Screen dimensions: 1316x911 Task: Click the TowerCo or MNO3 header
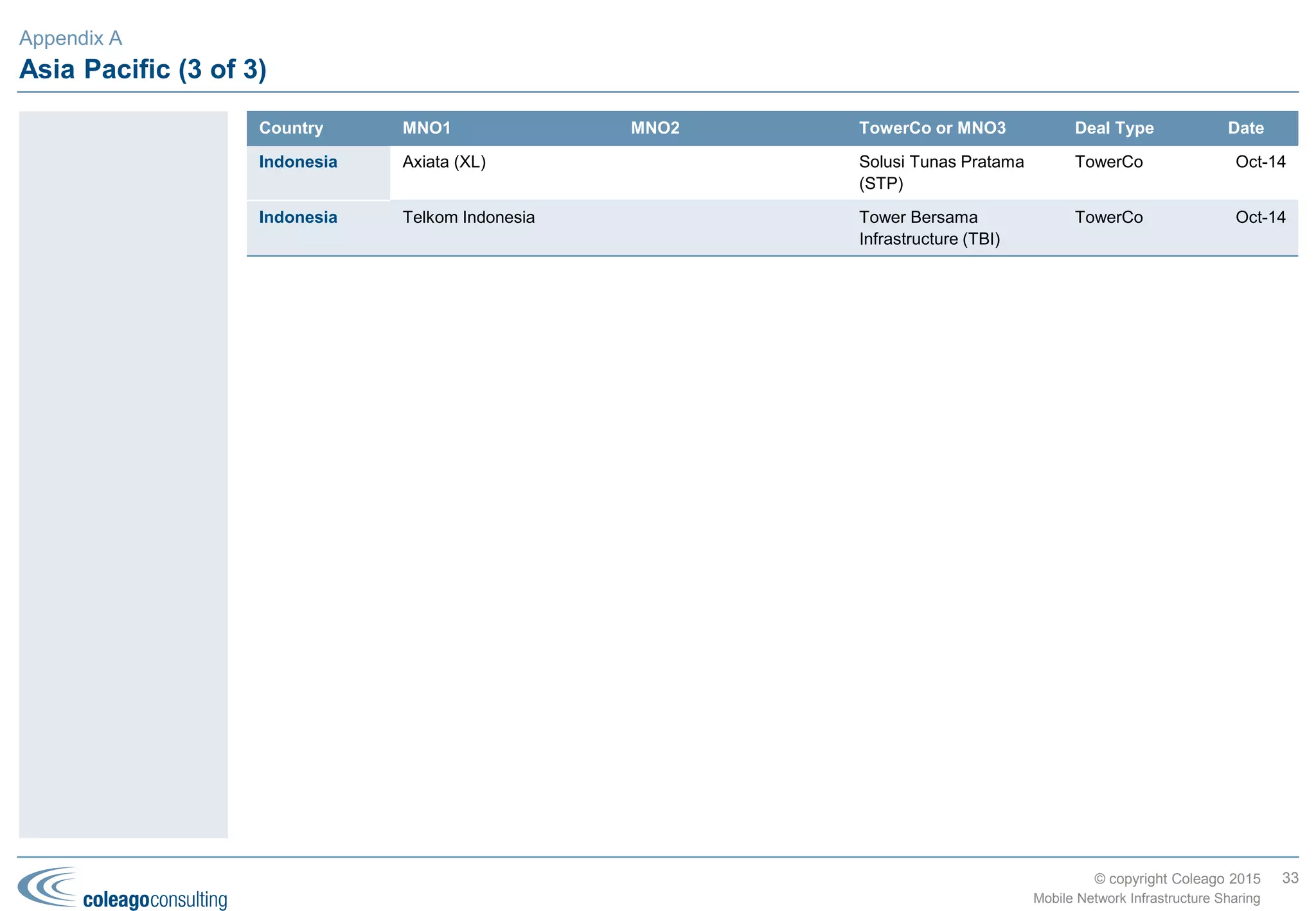pos(932,128)
